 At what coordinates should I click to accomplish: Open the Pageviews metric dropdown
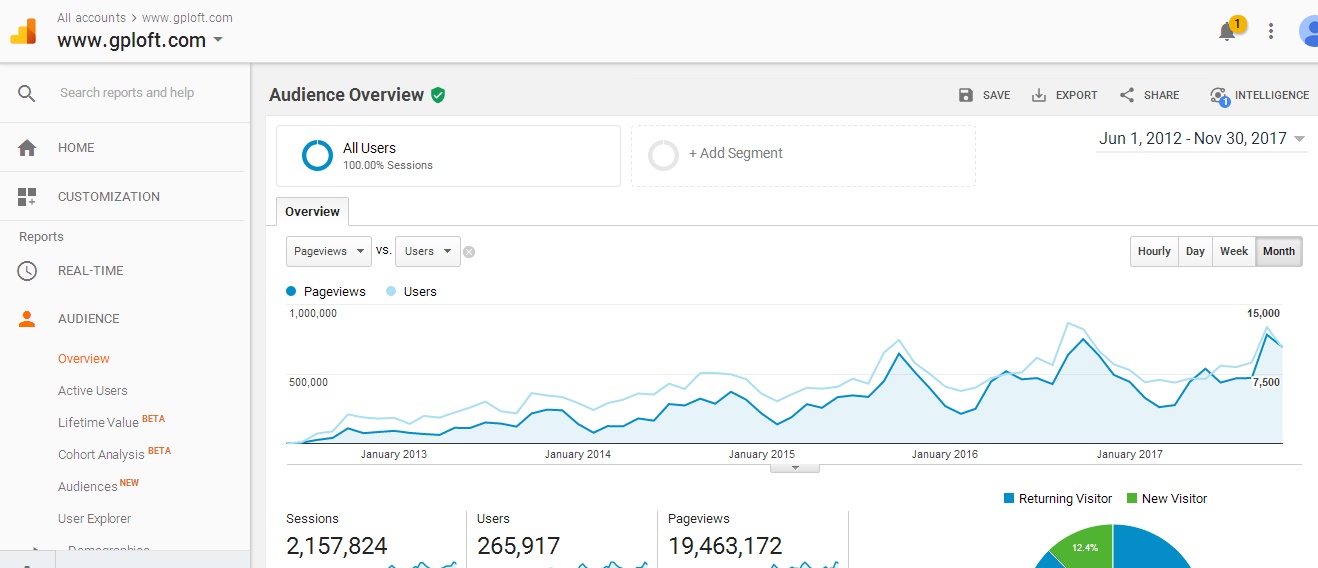330,252
